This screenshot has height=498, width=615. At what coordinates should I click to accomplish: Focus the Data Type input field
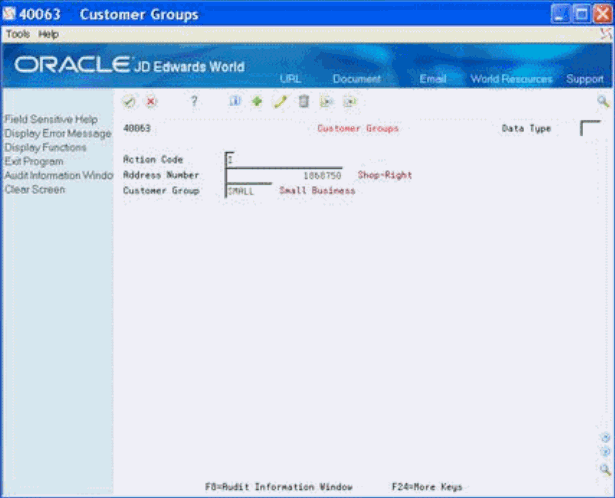[590, 128]
